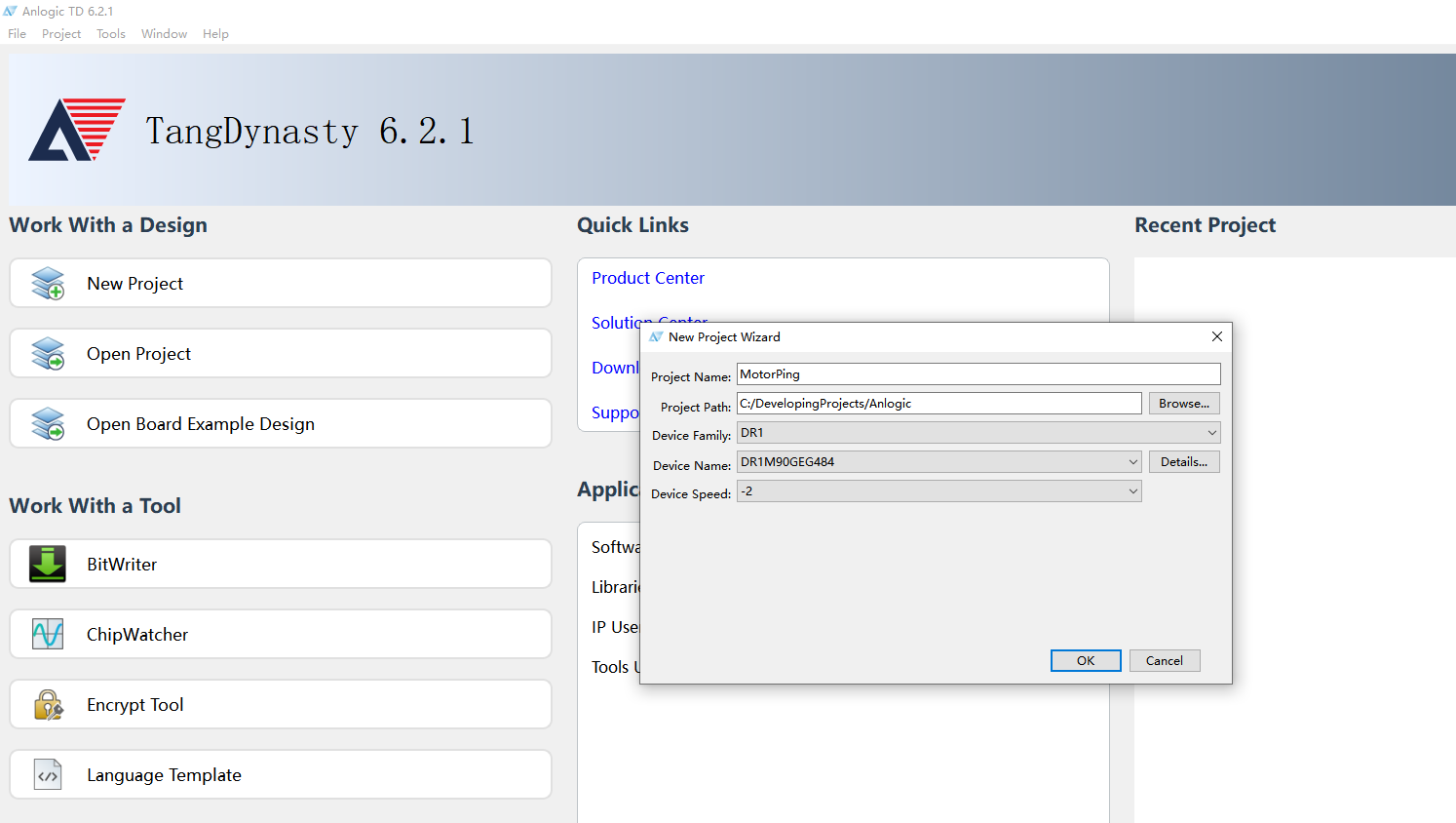Open the Help menu
Viewport: 1456px width, 823px height.
[215, 34]
